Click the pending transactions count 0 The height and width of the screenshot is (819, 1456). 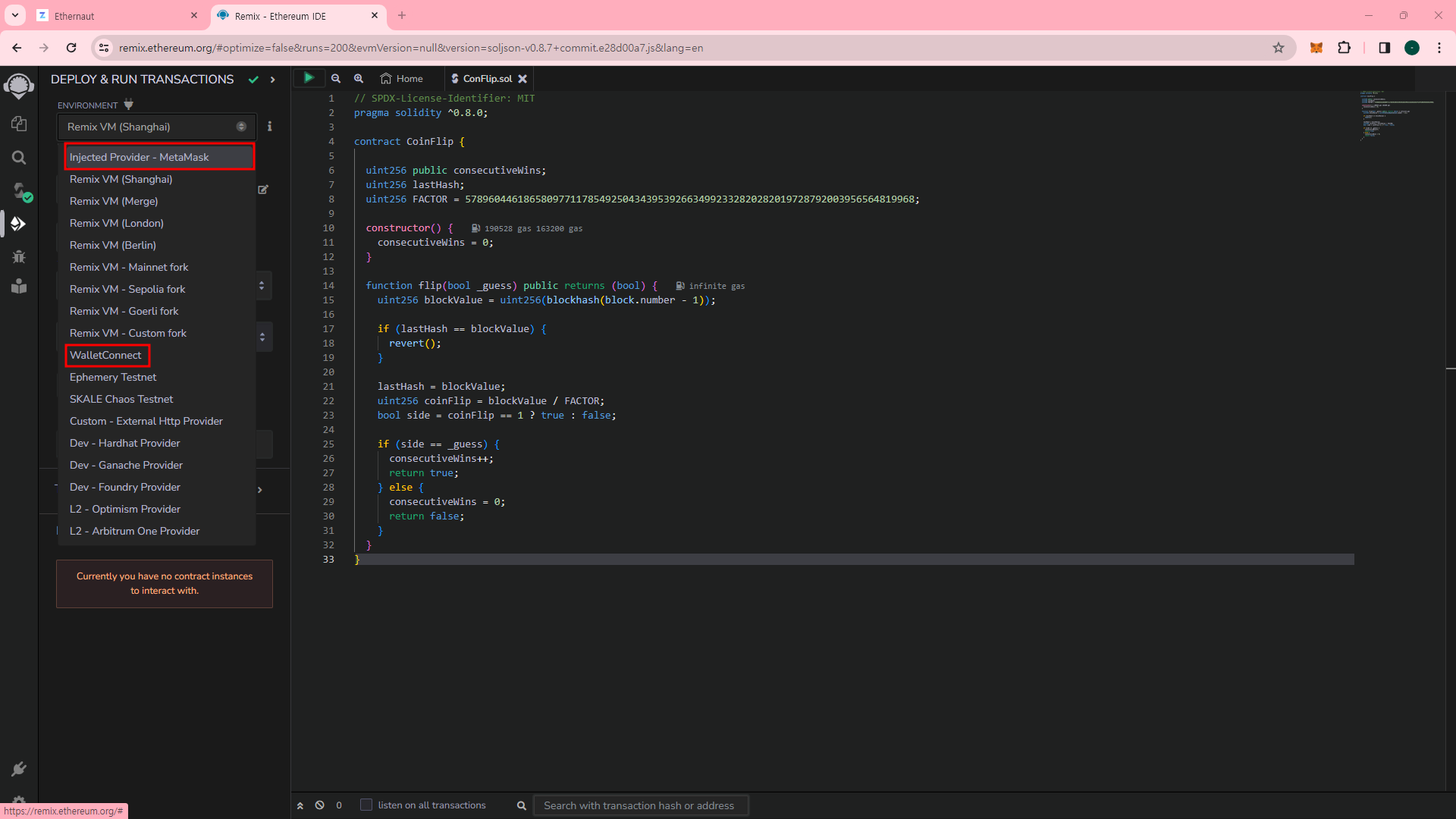[339, 805]
